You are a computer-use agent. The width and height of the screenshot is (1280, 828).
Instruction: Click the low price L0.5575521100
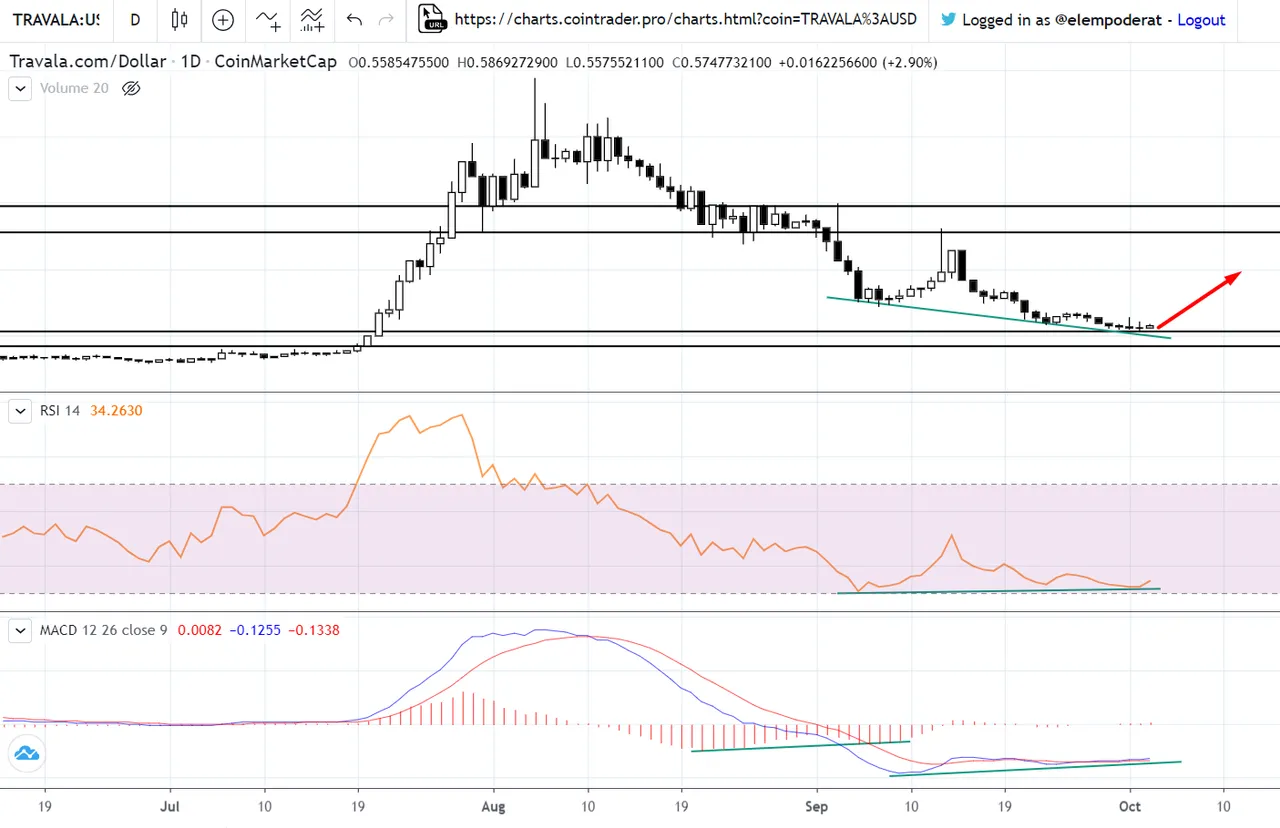[614, 62]
